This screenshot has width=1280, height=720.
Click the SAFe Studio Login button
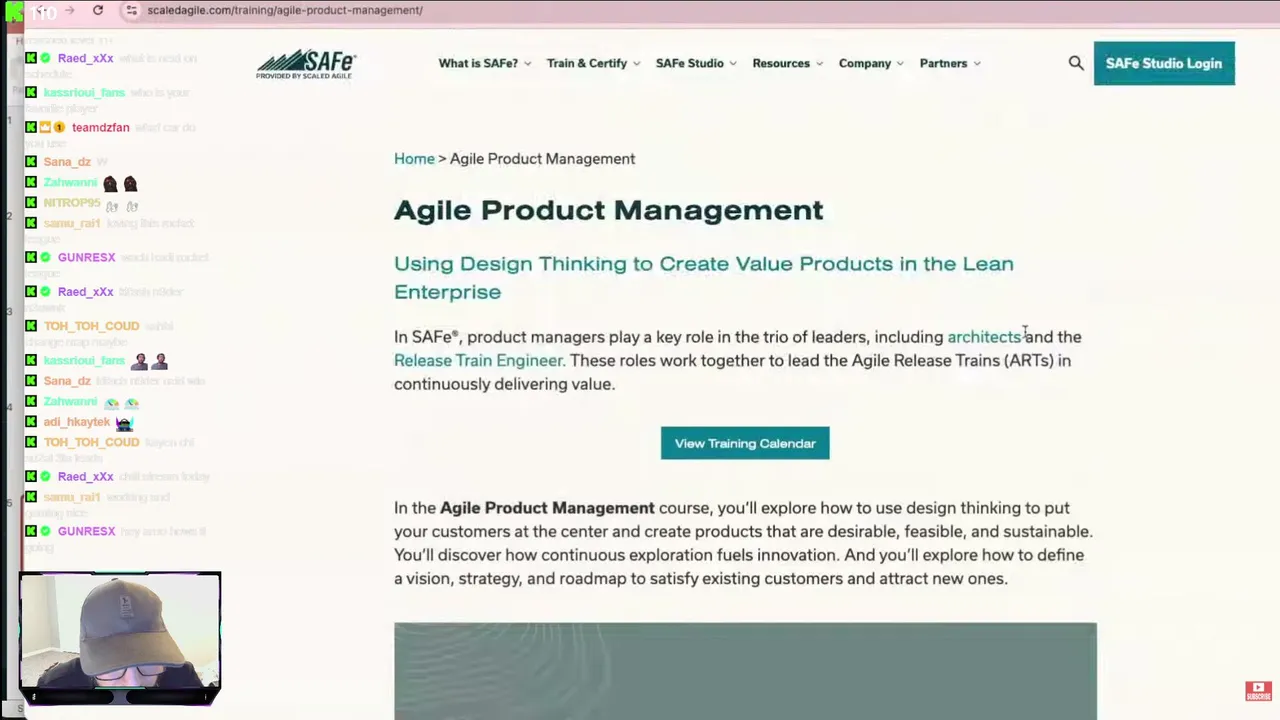1164,63
